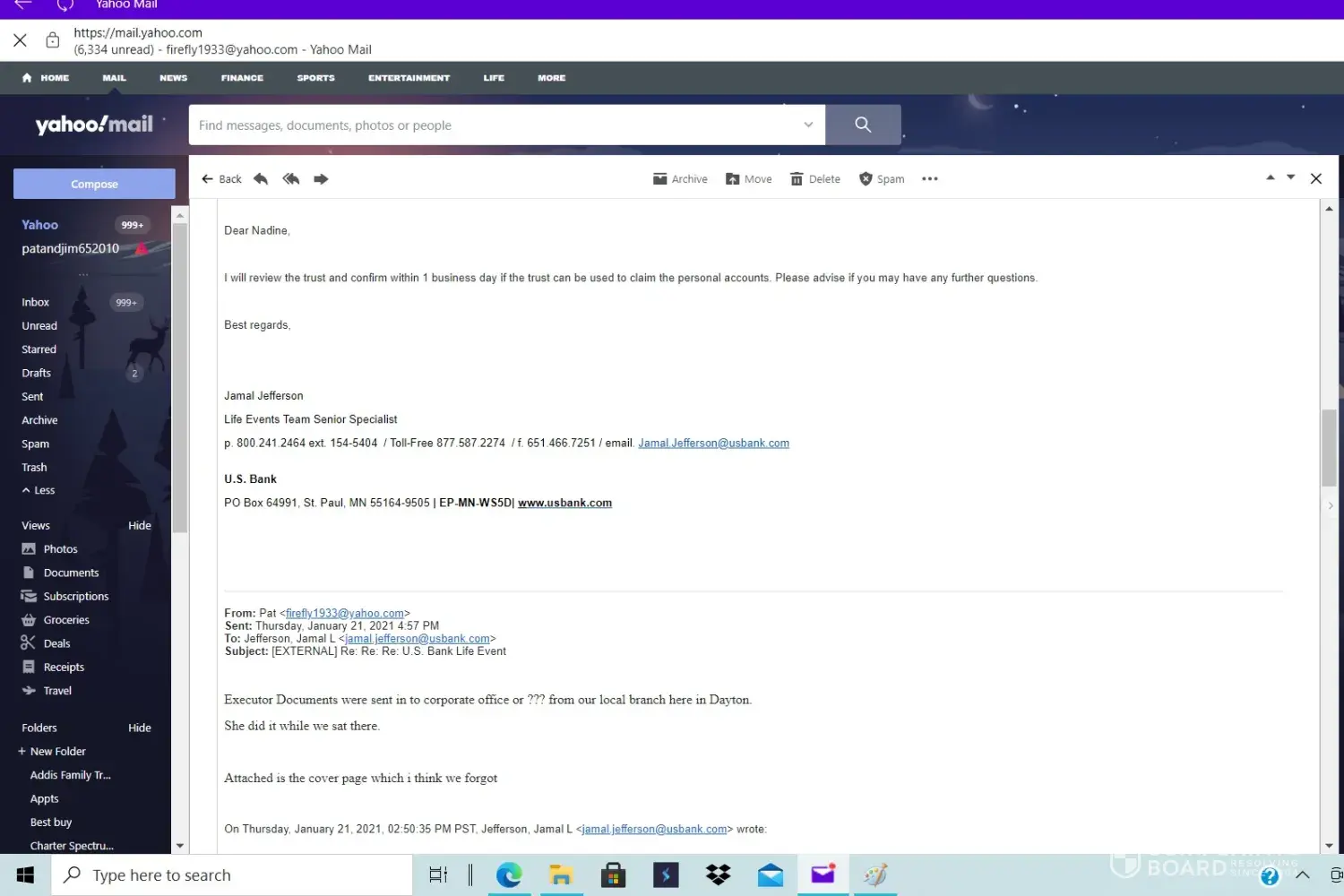Click the firefly1933@yahoo.com sender link
The image size is (1344, 896).
coord(345,614)
